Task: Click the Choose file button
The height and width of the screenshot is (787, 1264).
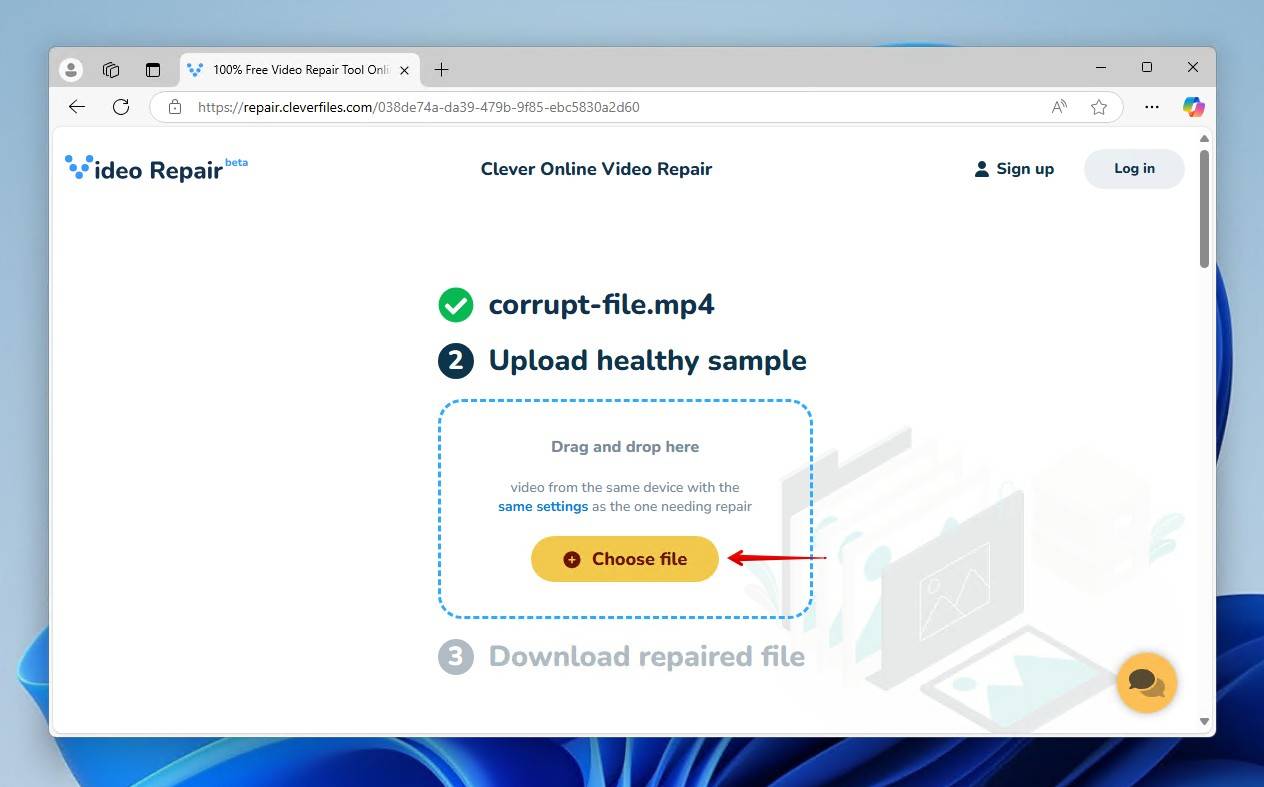Action: pos(625,559)
